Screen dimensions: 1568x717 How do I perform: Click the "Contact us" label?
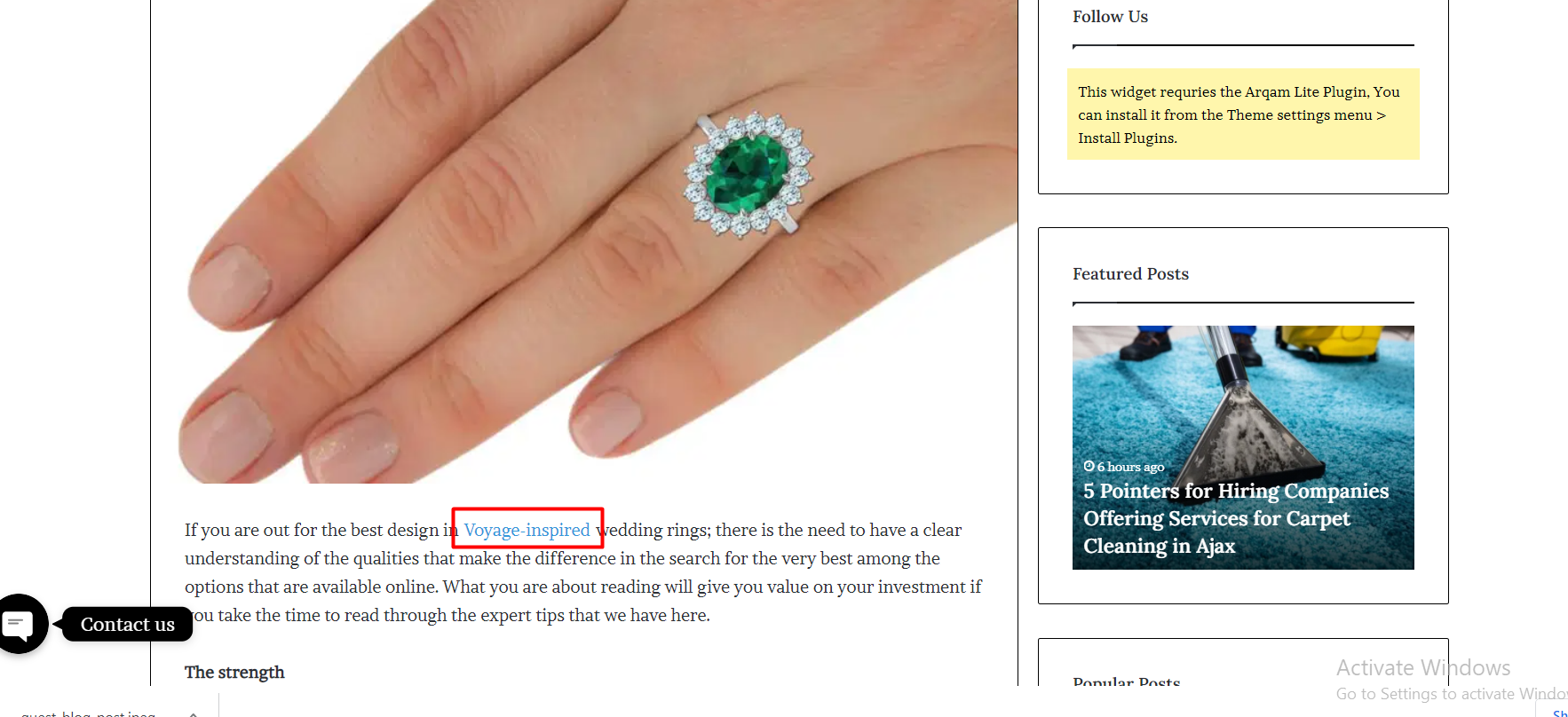(x=128, y=624)
